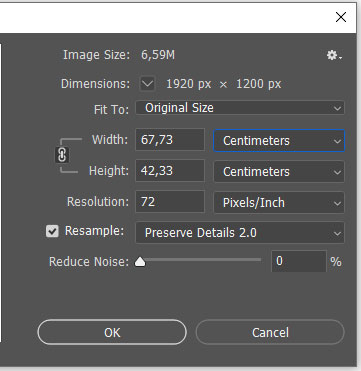361x371 pixels.
Task: Click the Resample label
Action: pos(94,231)
